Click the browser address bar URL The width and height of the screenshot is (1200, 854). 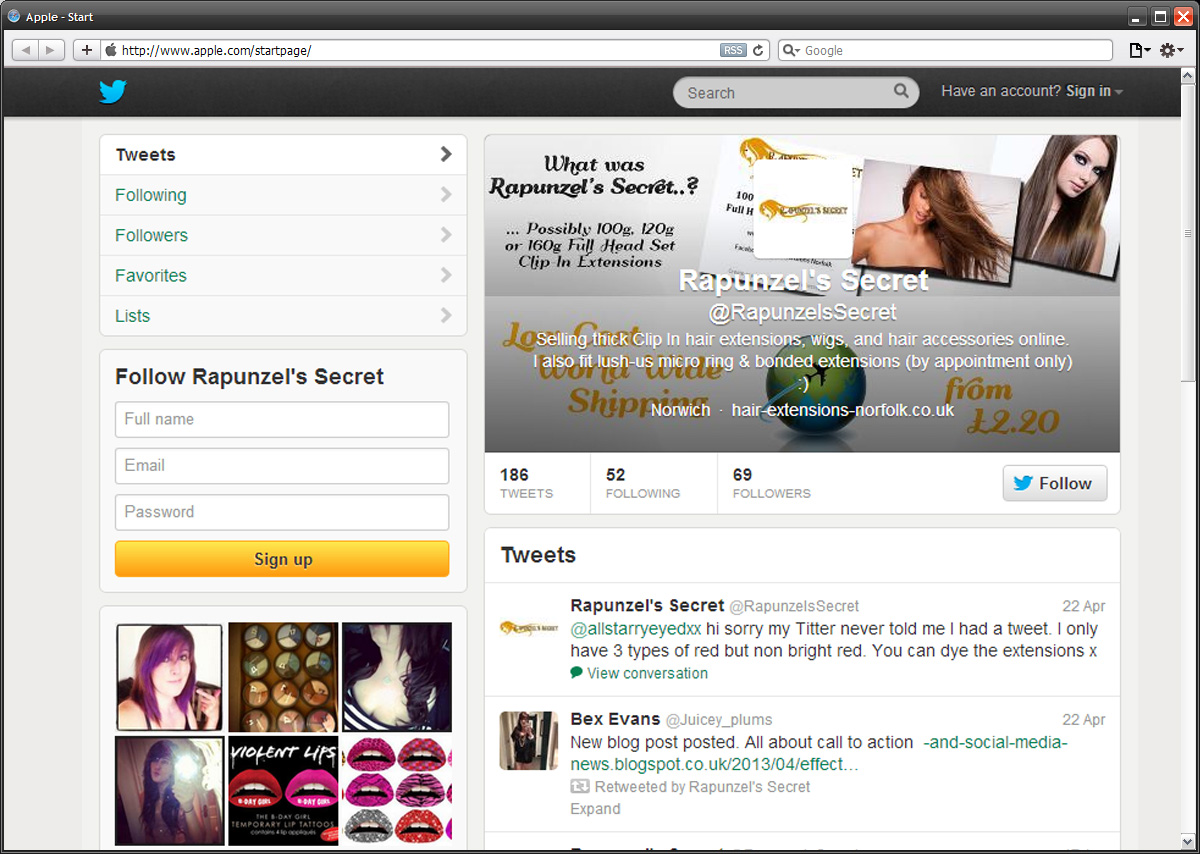(217, 50)
